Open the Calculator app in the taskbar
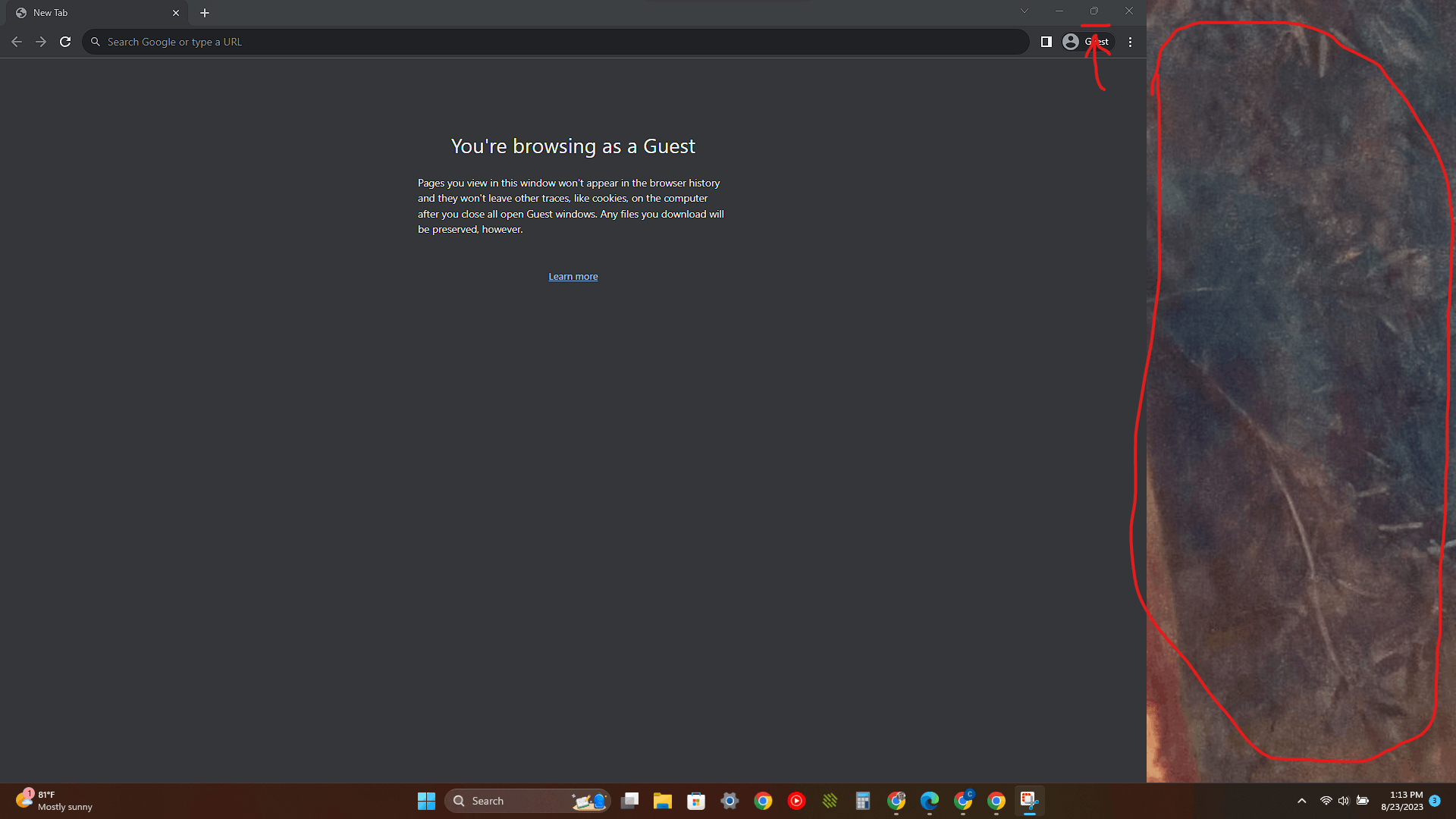Viewport: 1456px width, 819px height. (x=863, y=801)
